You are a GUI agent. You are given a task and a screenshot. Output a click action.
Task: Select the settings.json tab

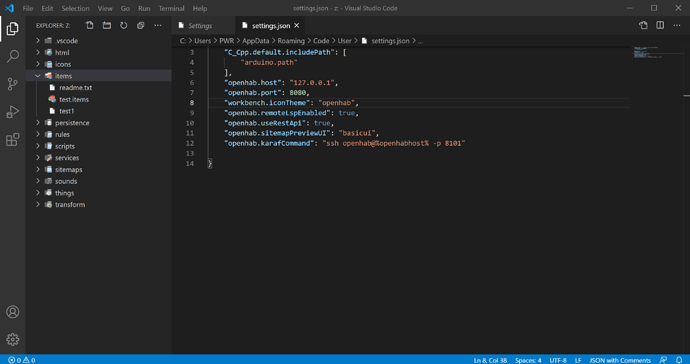(271, 26)
